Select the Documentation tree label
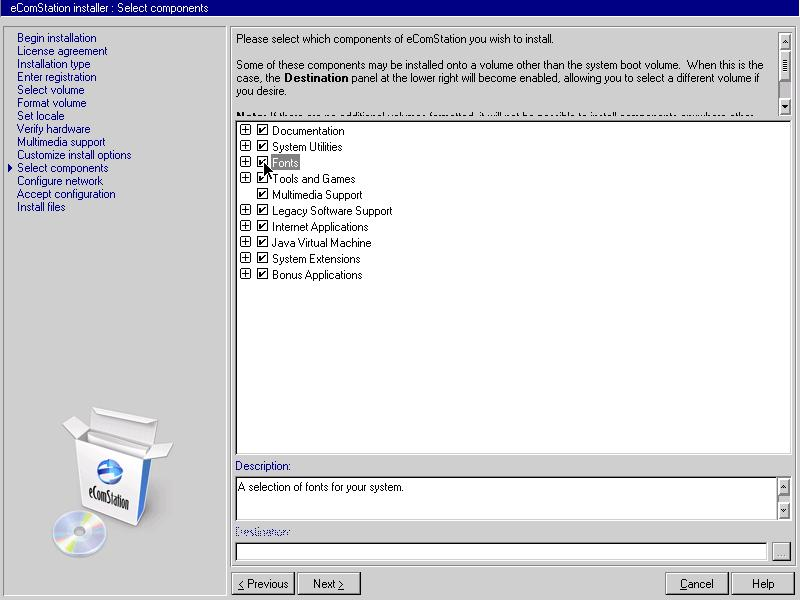The height and width of the screenshot is (600, 800). [308, 131]
